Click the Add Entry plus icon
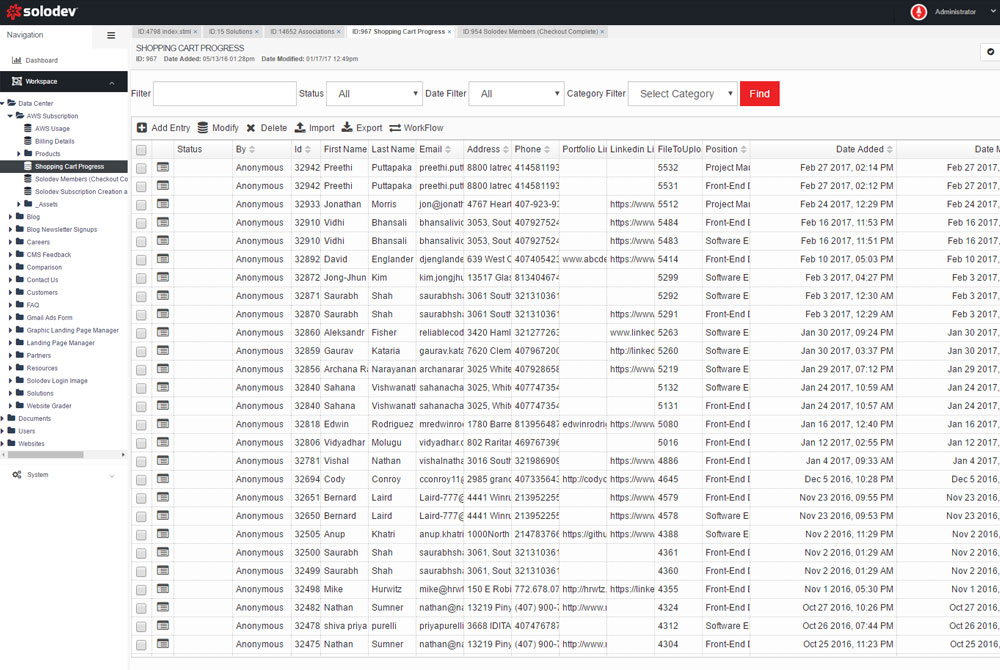This screenshot has width=1000, height=670. 142,128
